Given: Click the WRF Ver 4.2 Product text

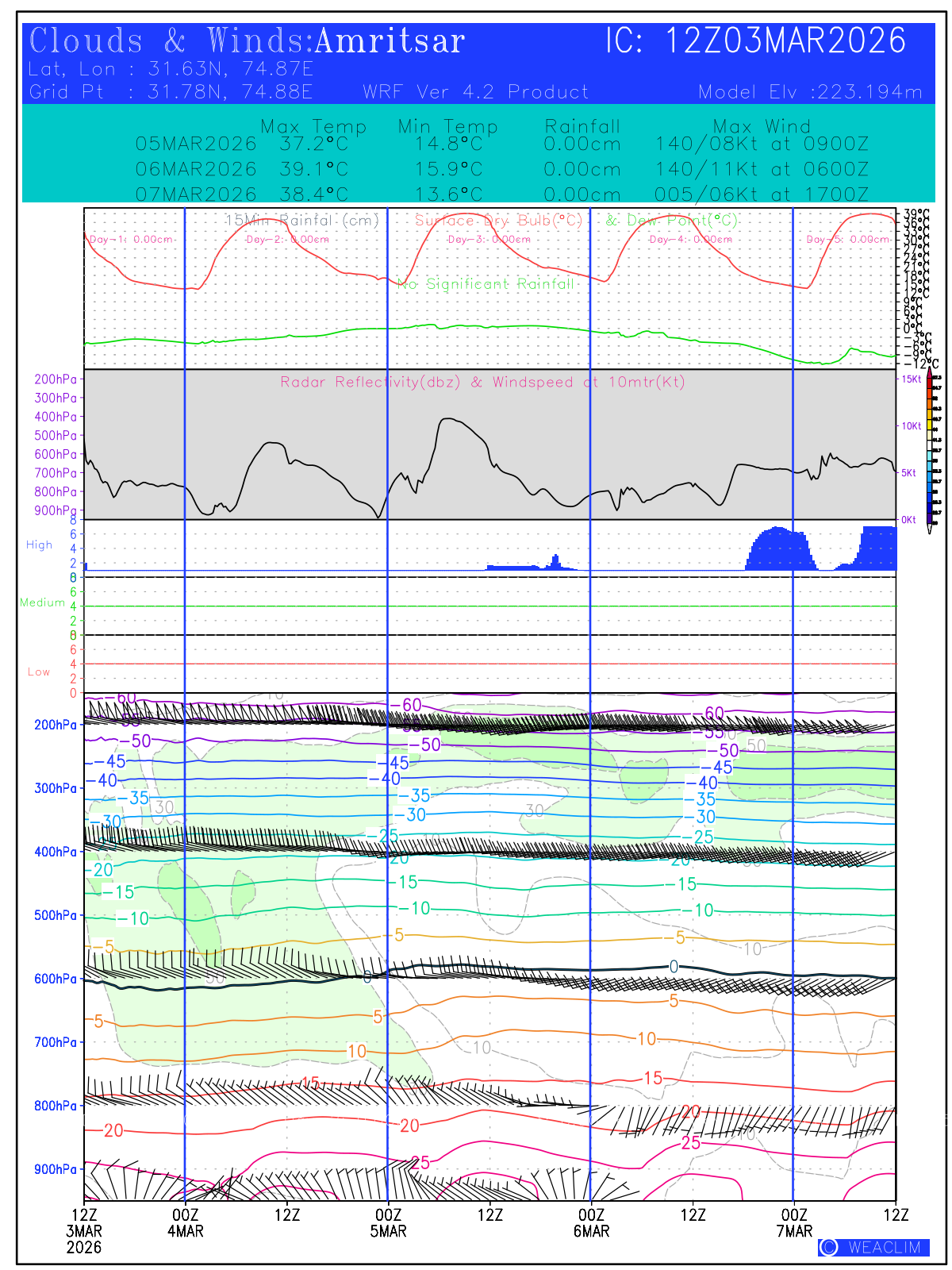Looking at the screenshot, I should (476, 92).
